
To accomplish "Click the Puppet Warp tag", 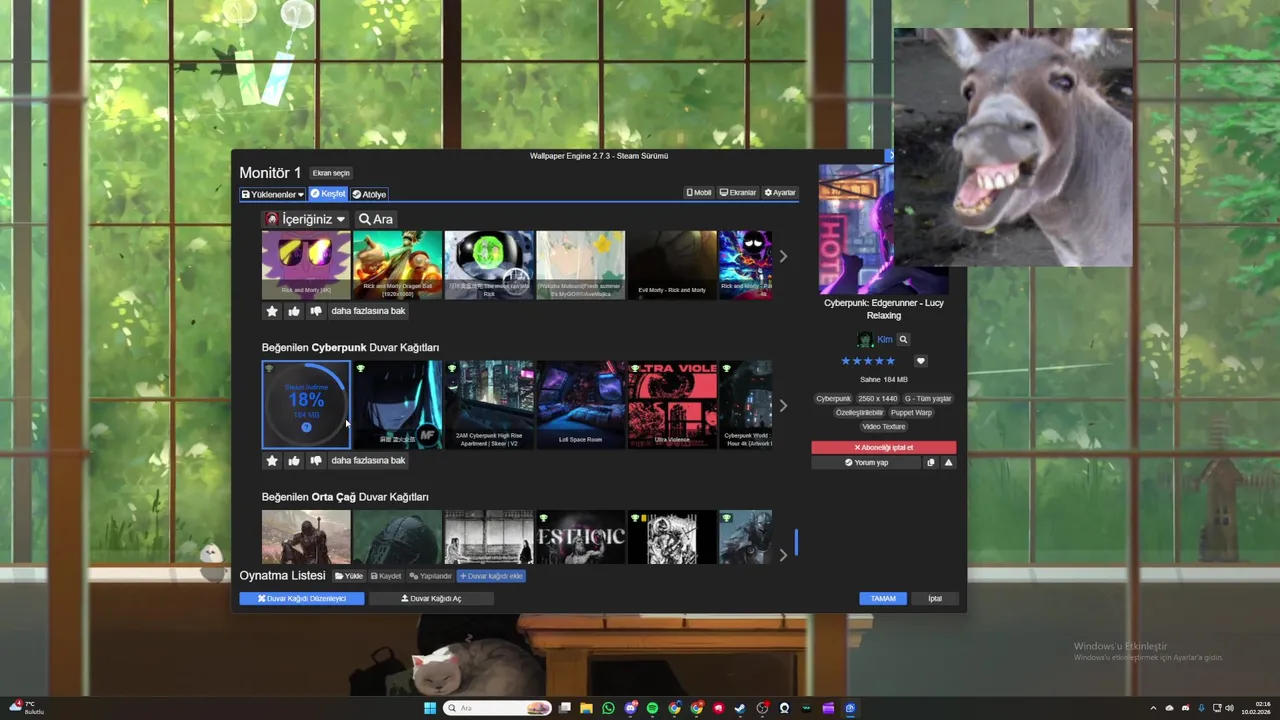I will point(911,413).
